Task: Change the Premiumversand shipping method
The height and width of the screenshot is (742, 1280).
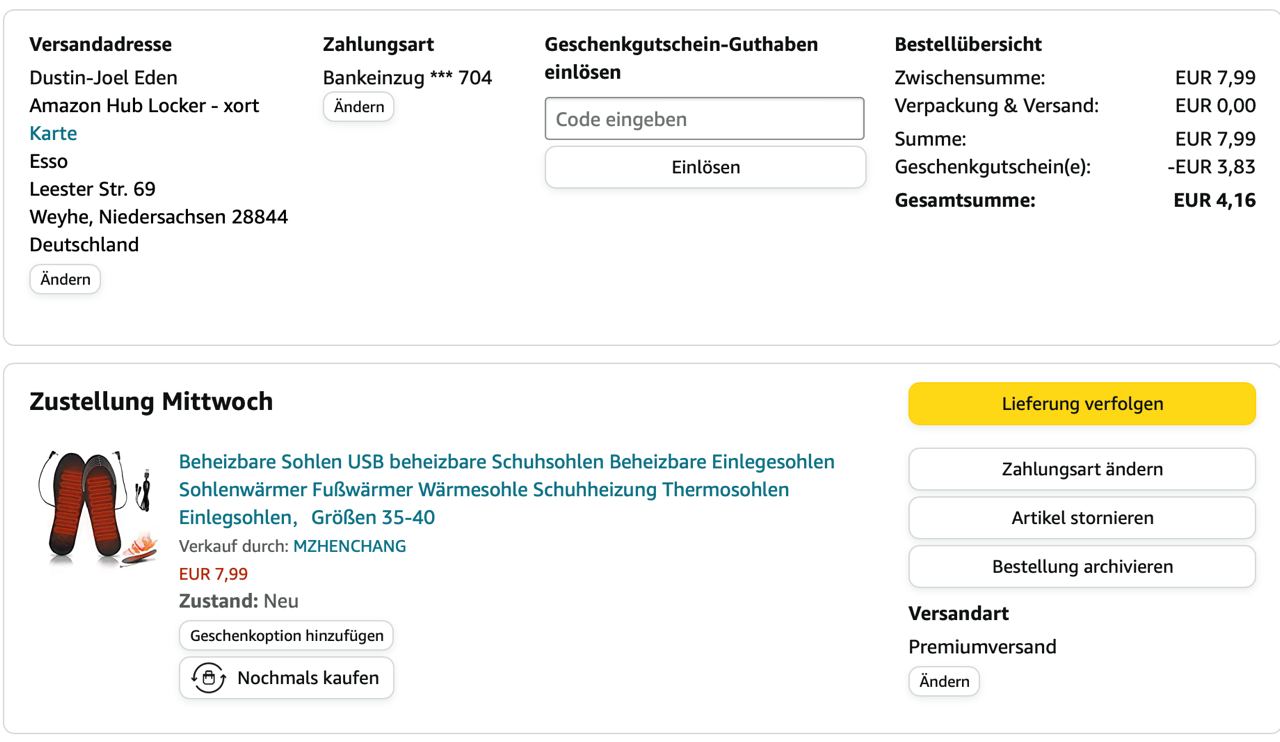Action: click(x=944, y=681)
